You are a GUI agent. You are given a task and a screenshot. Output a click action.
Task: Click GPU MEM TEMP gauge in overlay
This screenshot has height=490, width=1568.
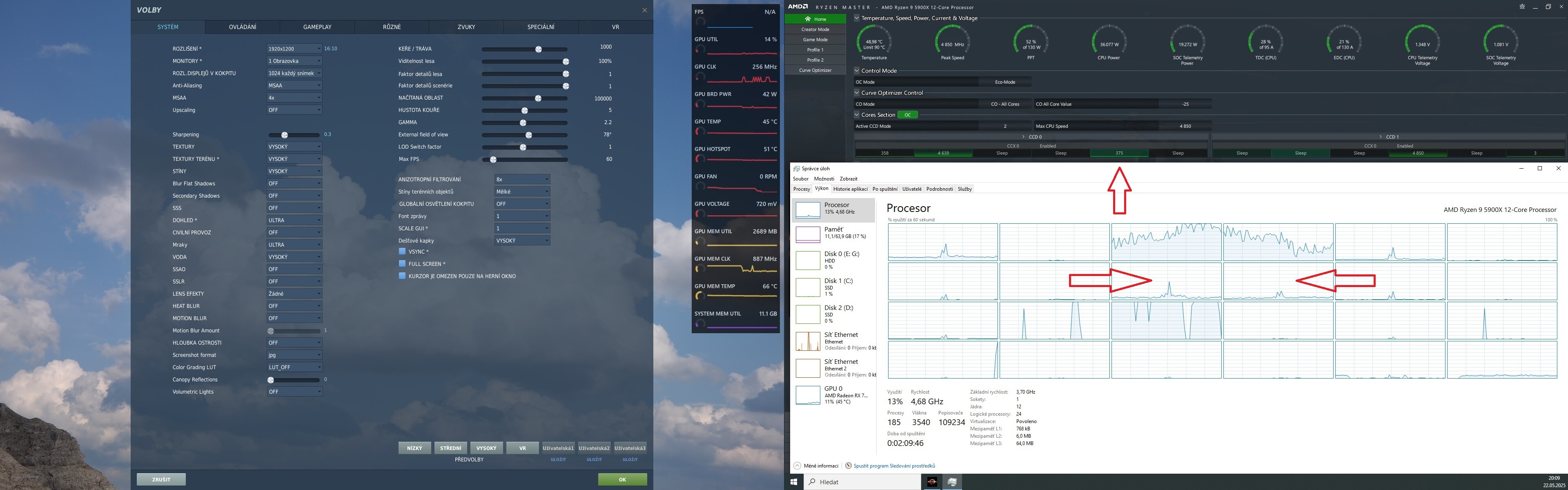click(701, 296)
